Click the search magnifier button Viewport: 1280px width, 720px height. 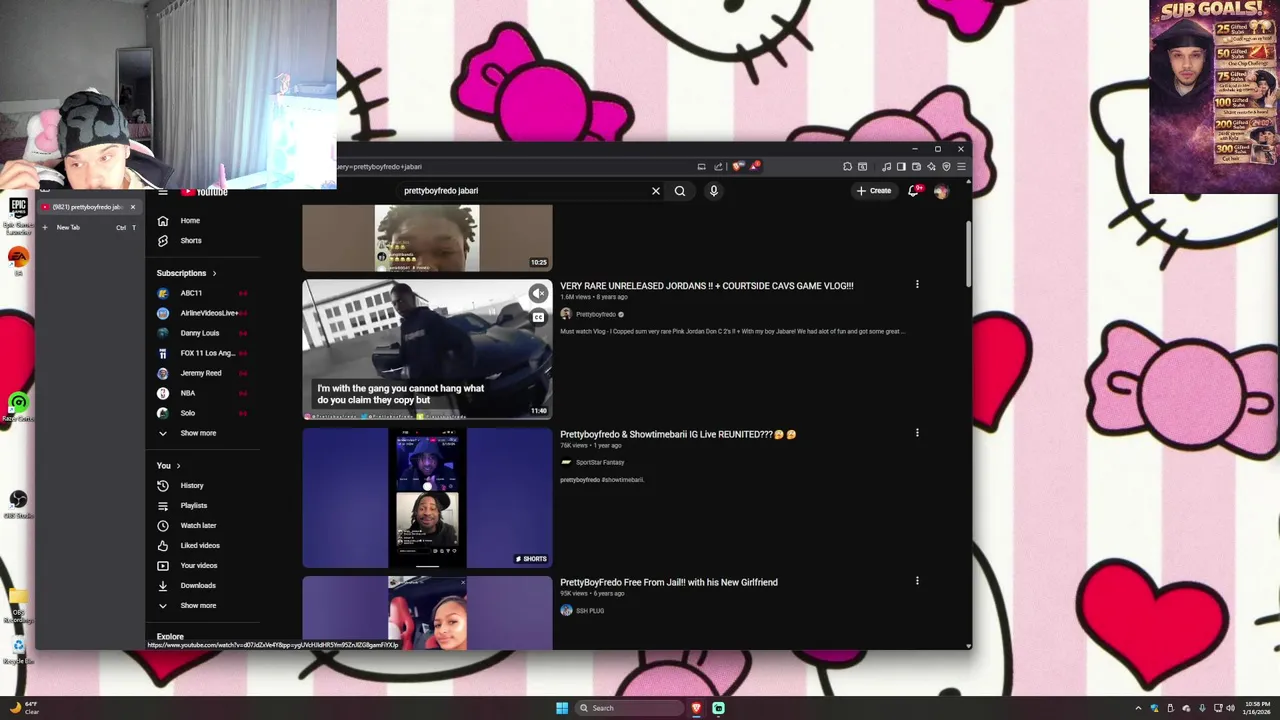point(680,191)
